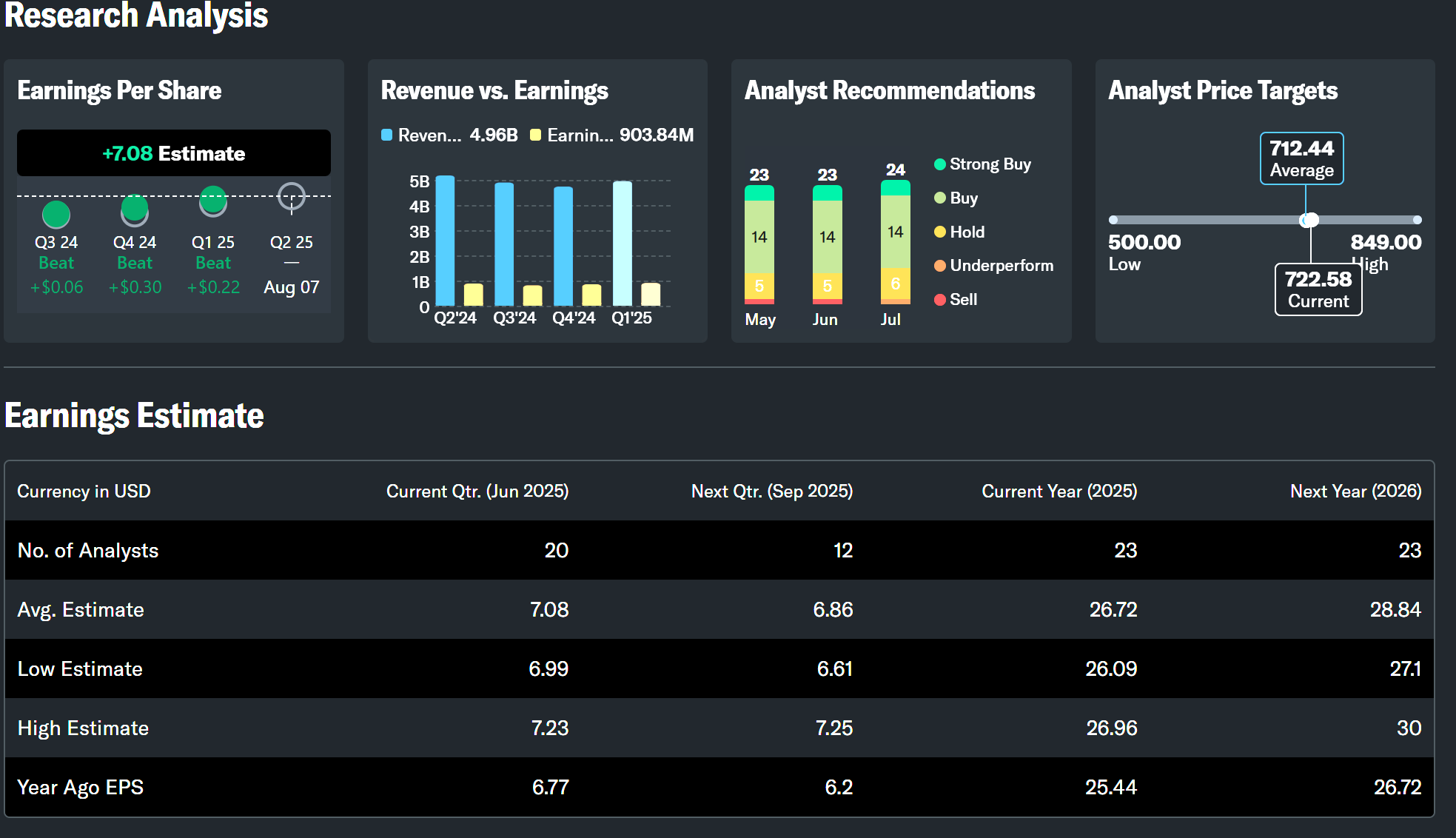Click the Q3 24 green earnings dot
This screenshot has height=838, width=1456.
56,215
